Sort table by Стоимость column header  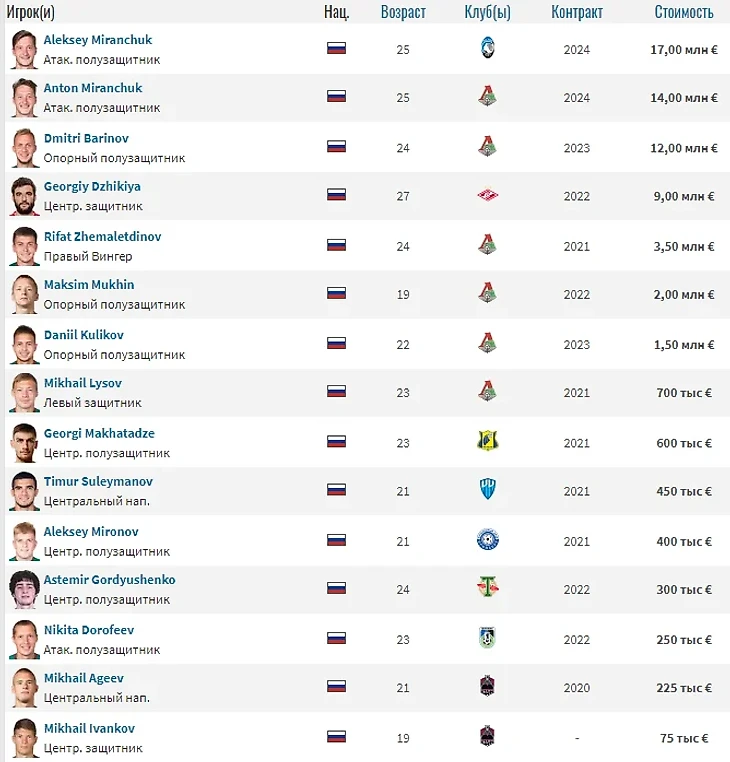point(683,12)
